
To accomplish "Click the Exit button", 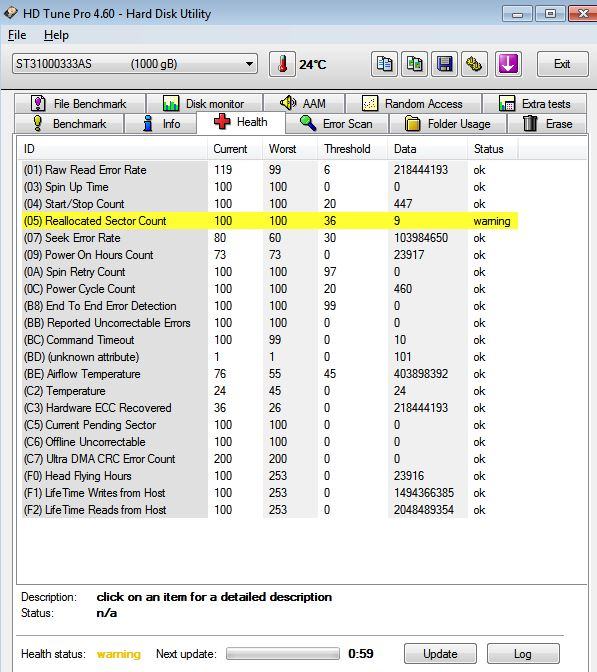I will pyautogui.click(x=562, y=64).
